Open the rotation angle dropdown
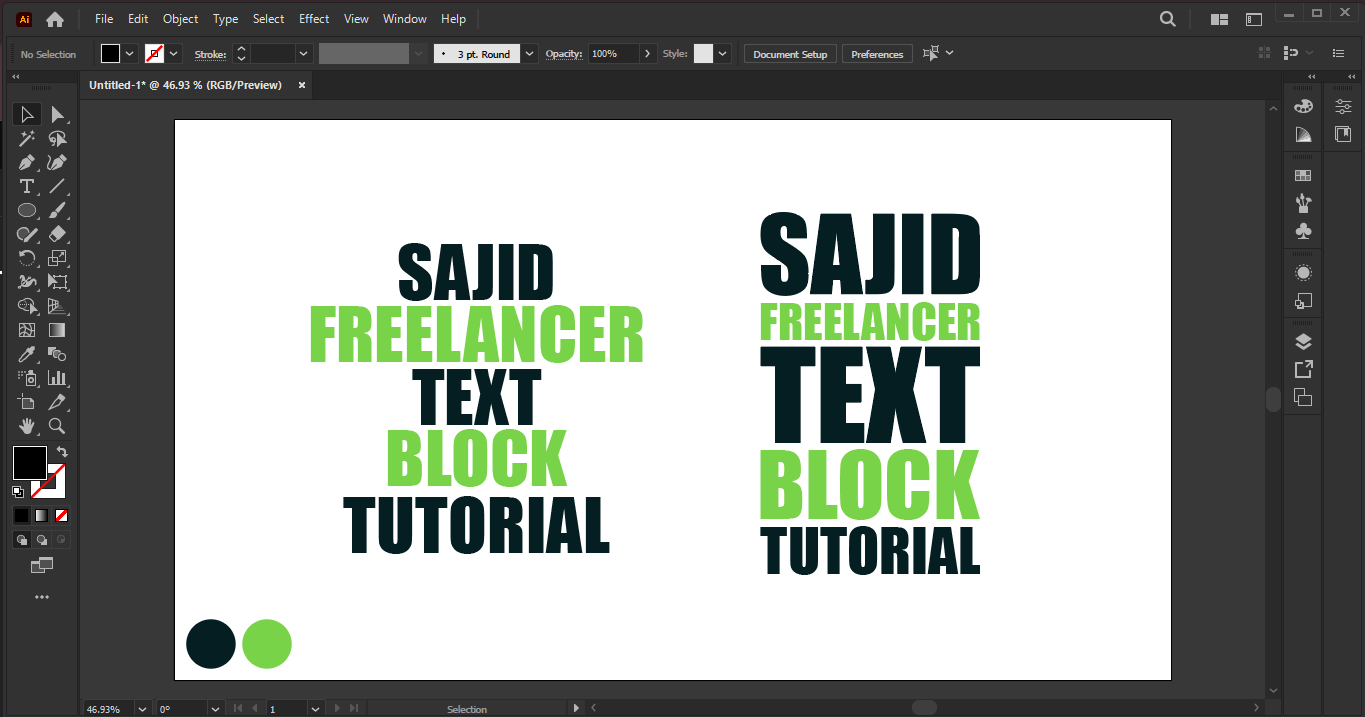 point(214,709)
